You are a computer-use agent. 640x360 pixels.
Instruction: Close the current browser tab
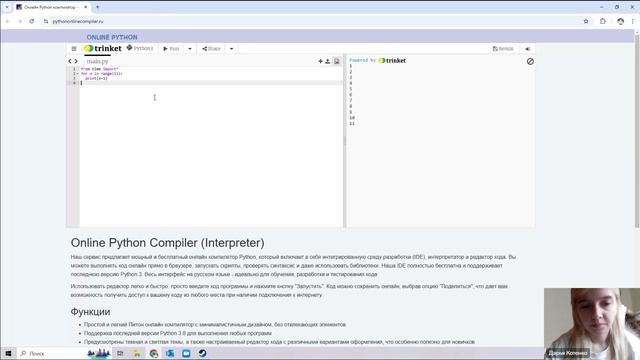pyautogui.click(x=85, y=7)
